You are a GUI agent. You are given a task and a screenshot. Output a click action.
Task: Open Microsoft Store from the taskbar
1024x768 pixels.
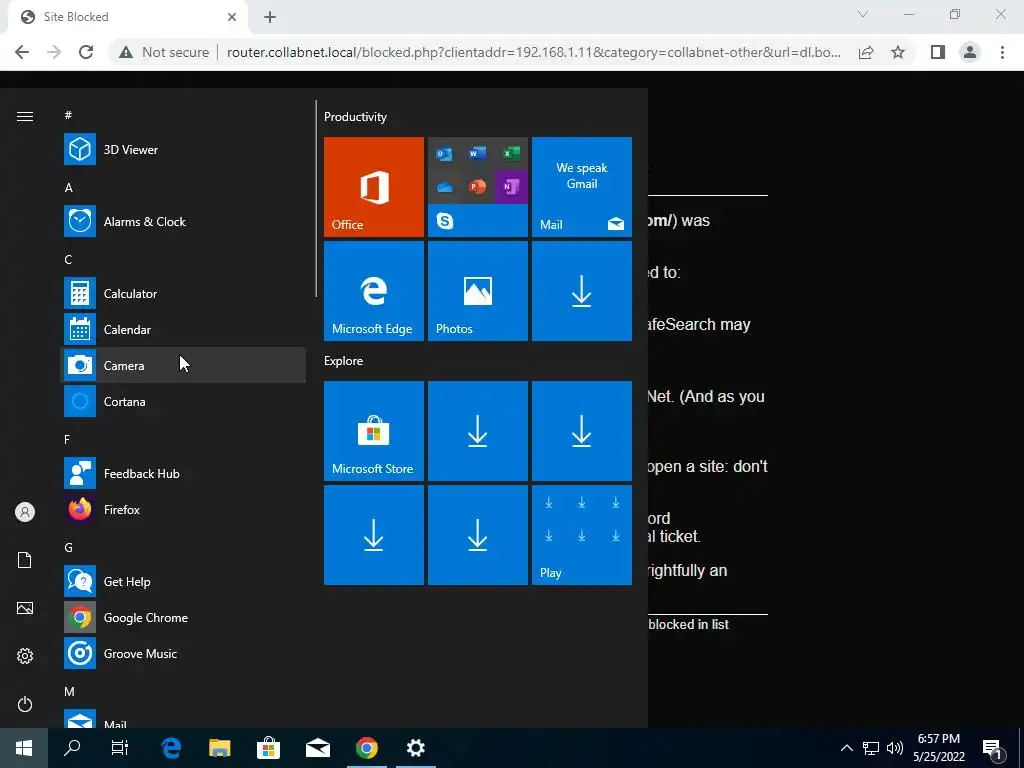point(268,748)
